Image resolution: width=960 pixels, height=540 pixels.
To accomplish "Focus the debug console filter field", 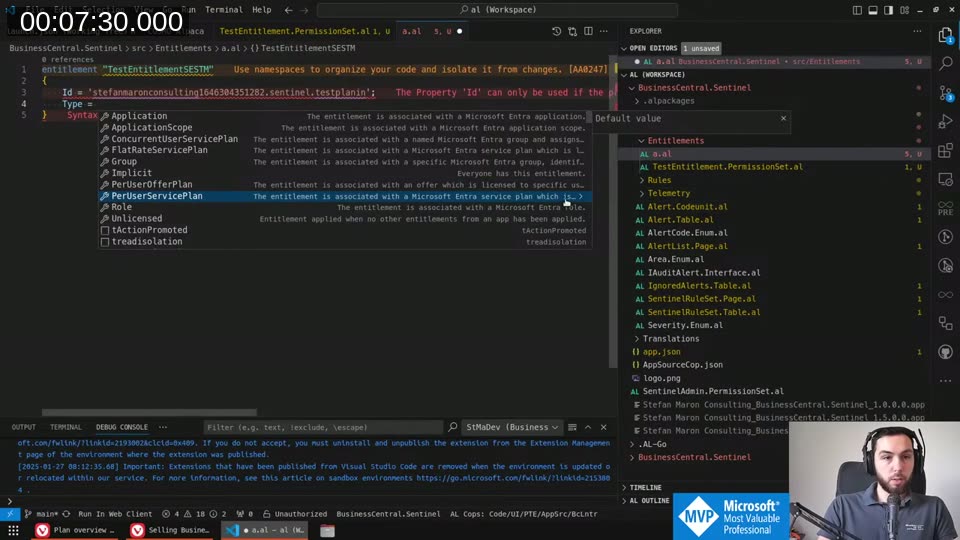I will (x=323, y=427).
